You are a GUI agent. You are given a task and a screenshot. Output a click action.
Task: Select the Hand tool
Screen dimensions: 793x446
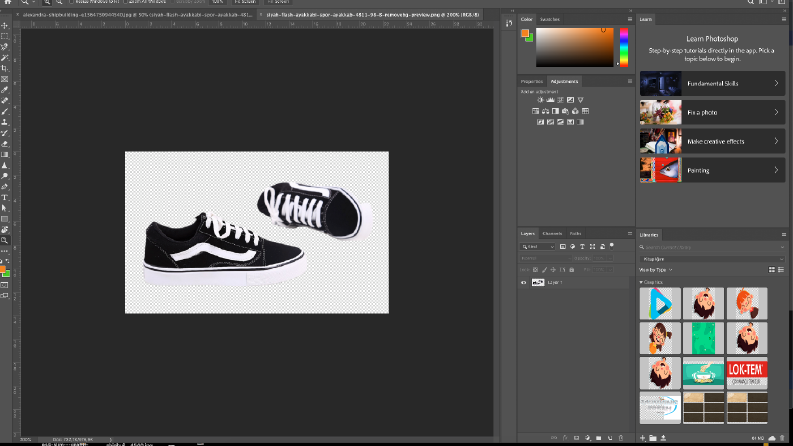[x=5, y=230]
